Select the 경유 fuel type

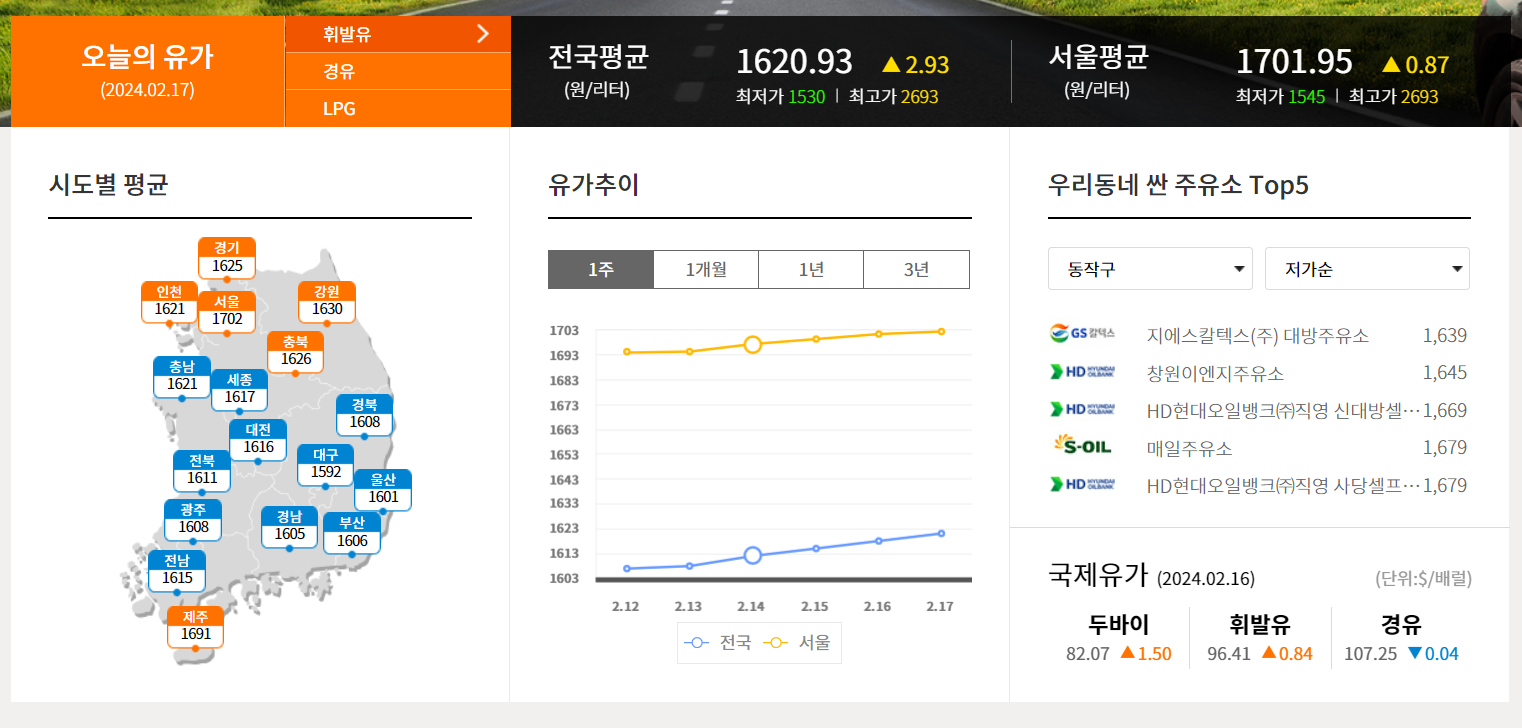(x=398, y=71)
